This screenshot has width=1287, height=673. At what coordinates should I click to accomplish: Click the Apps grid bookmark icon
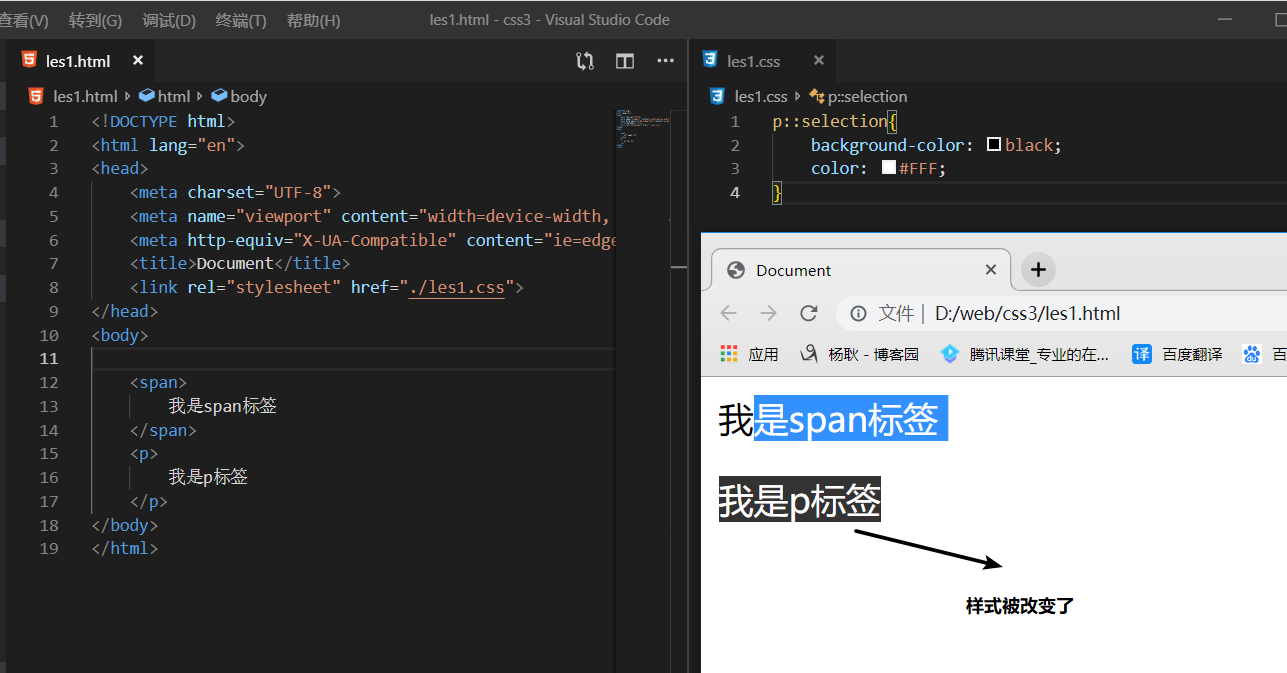coord(729,354)
